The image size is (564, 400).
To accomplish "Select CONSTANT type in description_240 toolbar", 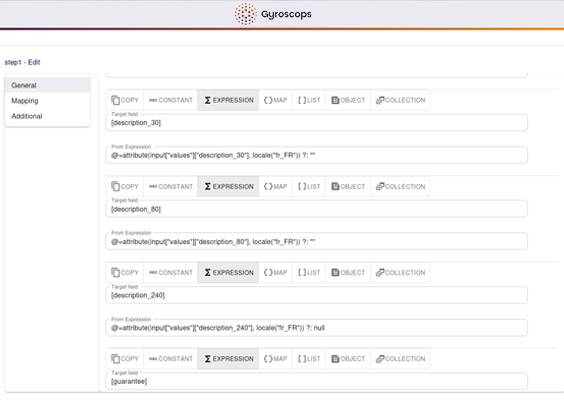I will (170, 273).
